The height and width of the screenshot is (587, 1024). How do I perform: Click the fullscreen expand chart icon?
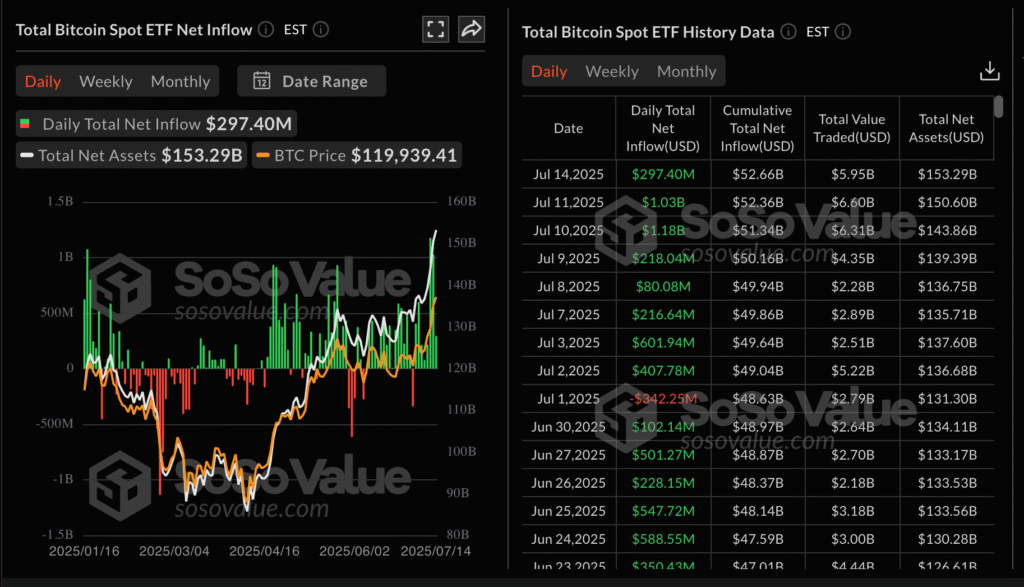(x=435, y=29)
